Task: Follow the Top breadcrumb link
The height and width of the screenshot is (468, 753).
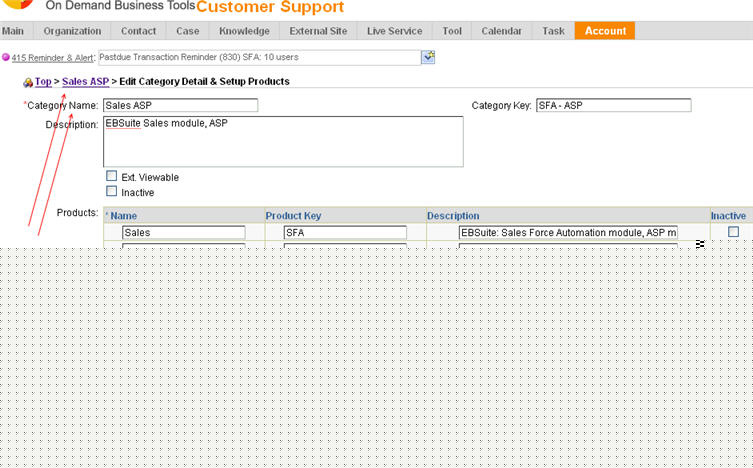Action: [43, 81]
